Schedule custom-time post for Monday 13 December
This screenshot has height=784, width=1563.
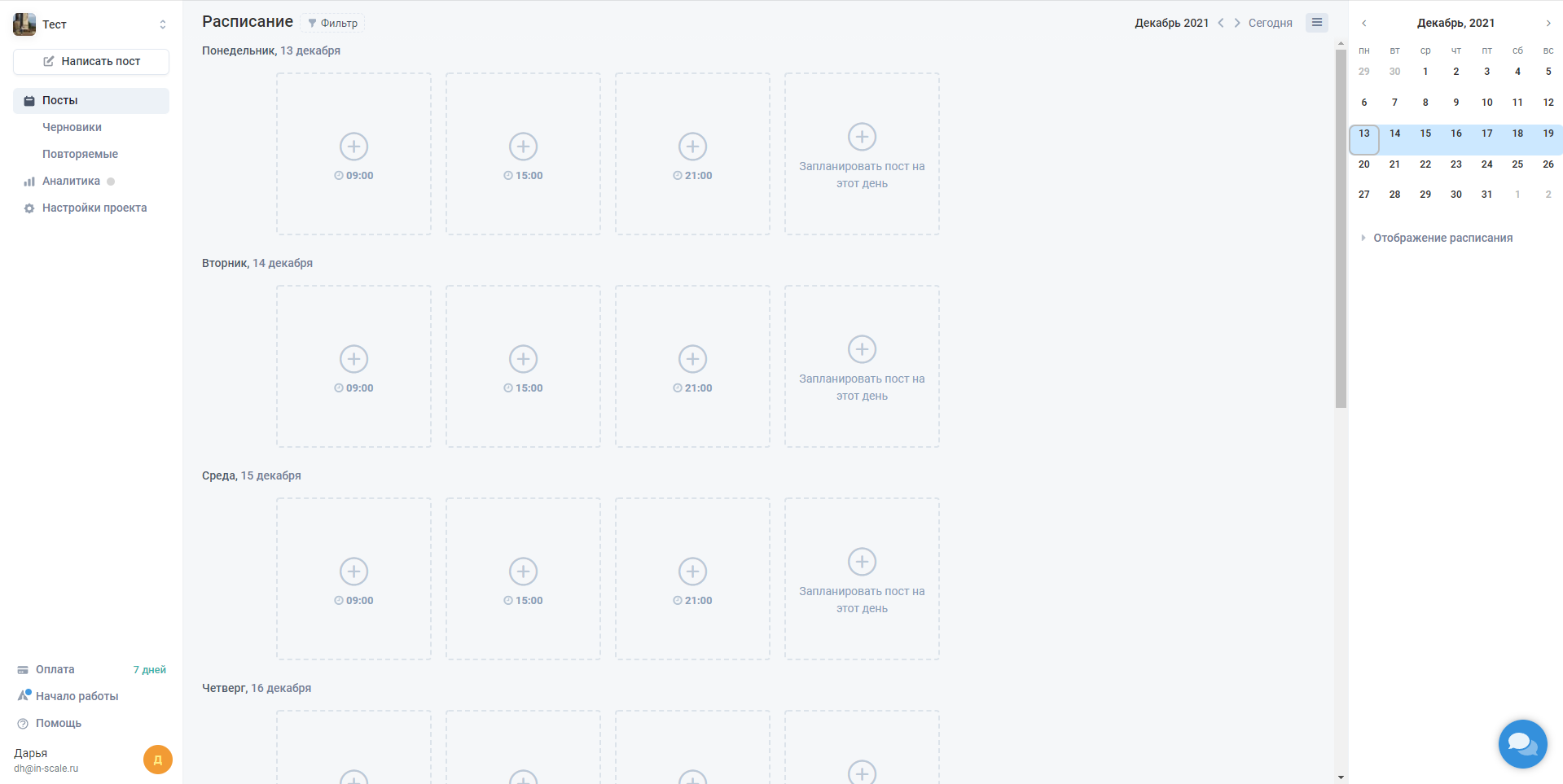862,154
